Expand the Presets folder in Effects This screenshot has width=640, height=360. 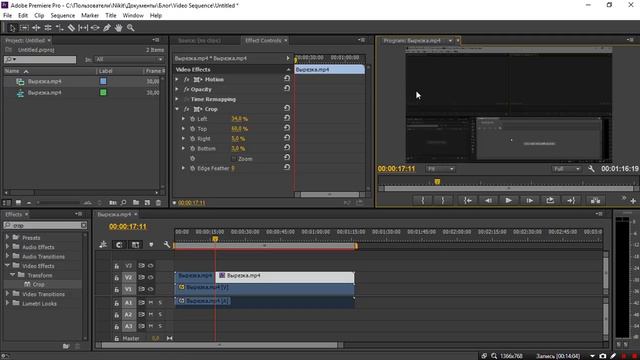(7, 237)
